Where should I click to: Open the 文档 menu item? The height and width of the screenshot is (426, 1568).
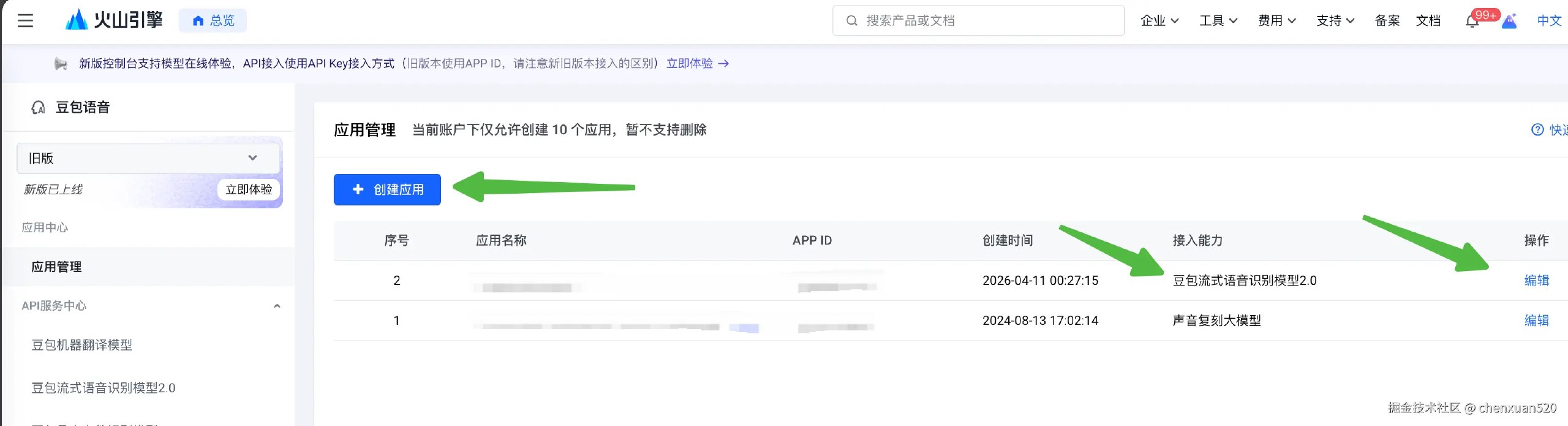coord(1428,21)
